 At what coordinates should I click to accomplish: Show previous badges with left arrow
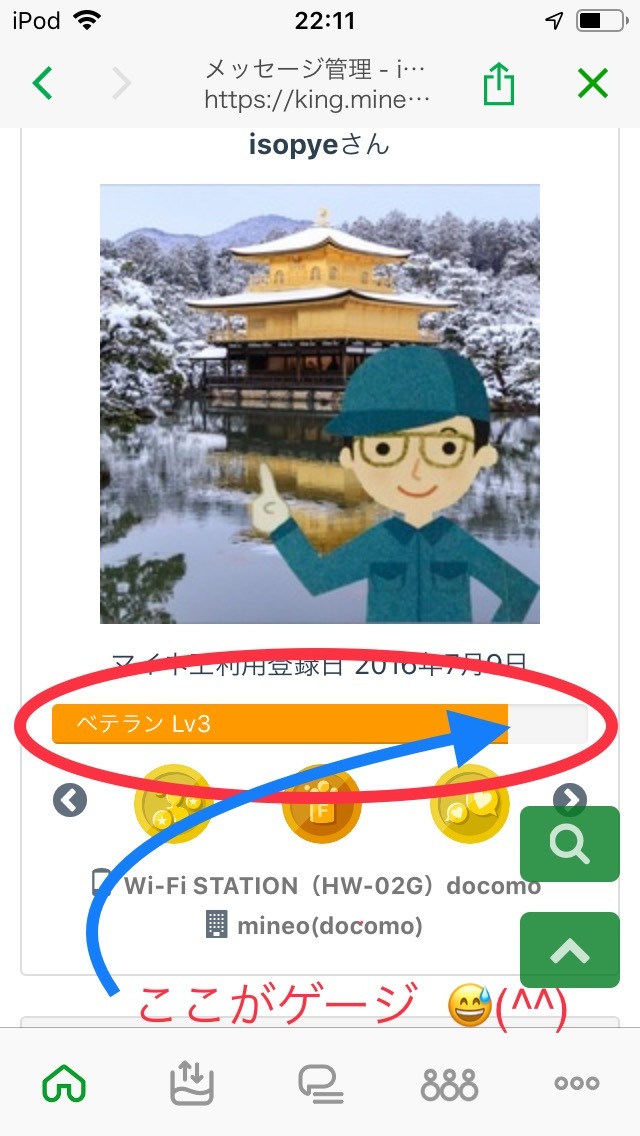pyautogui.click(x=70, y=801)
